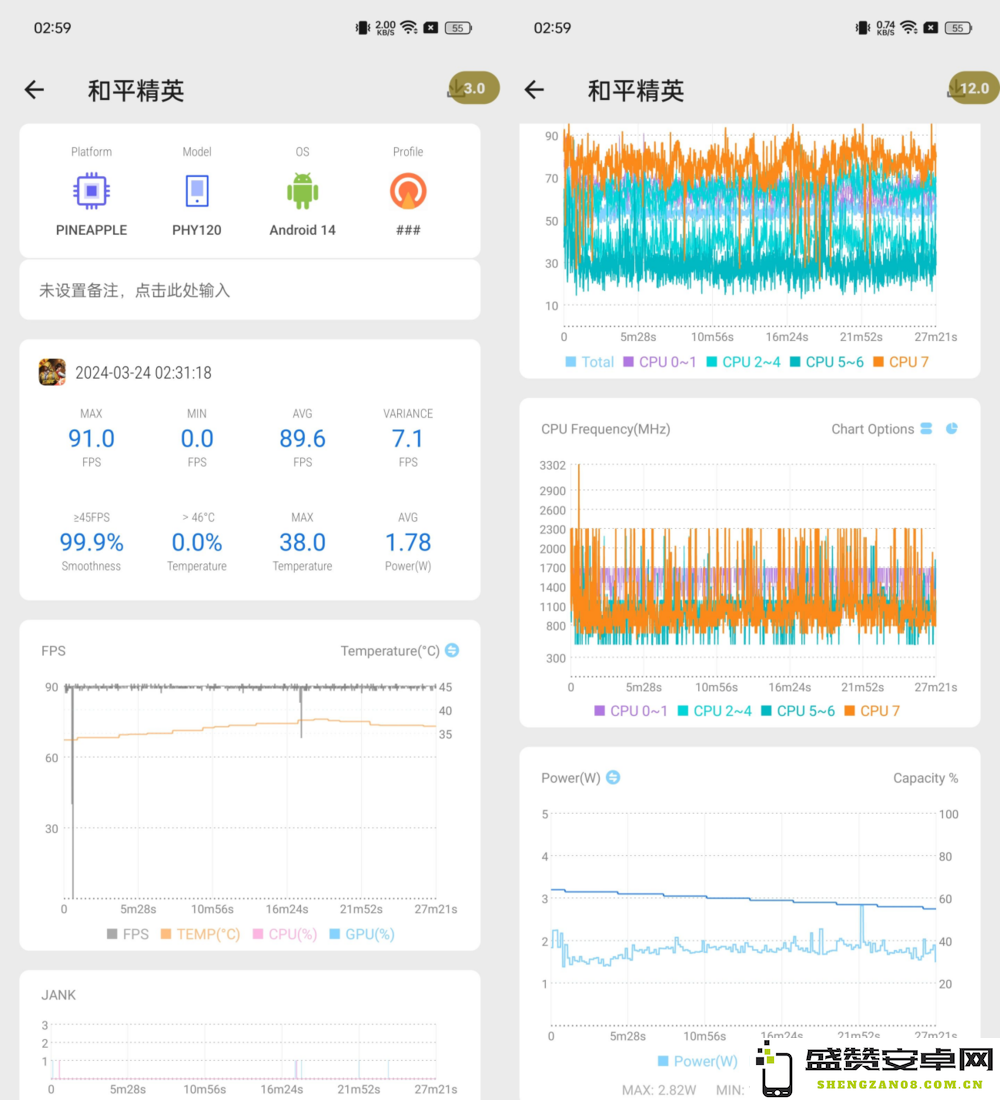Tap the download badge showing 12.0
Image resolution: width=1000 pixels, height=1100 pixels.
[x=973, y=88]
